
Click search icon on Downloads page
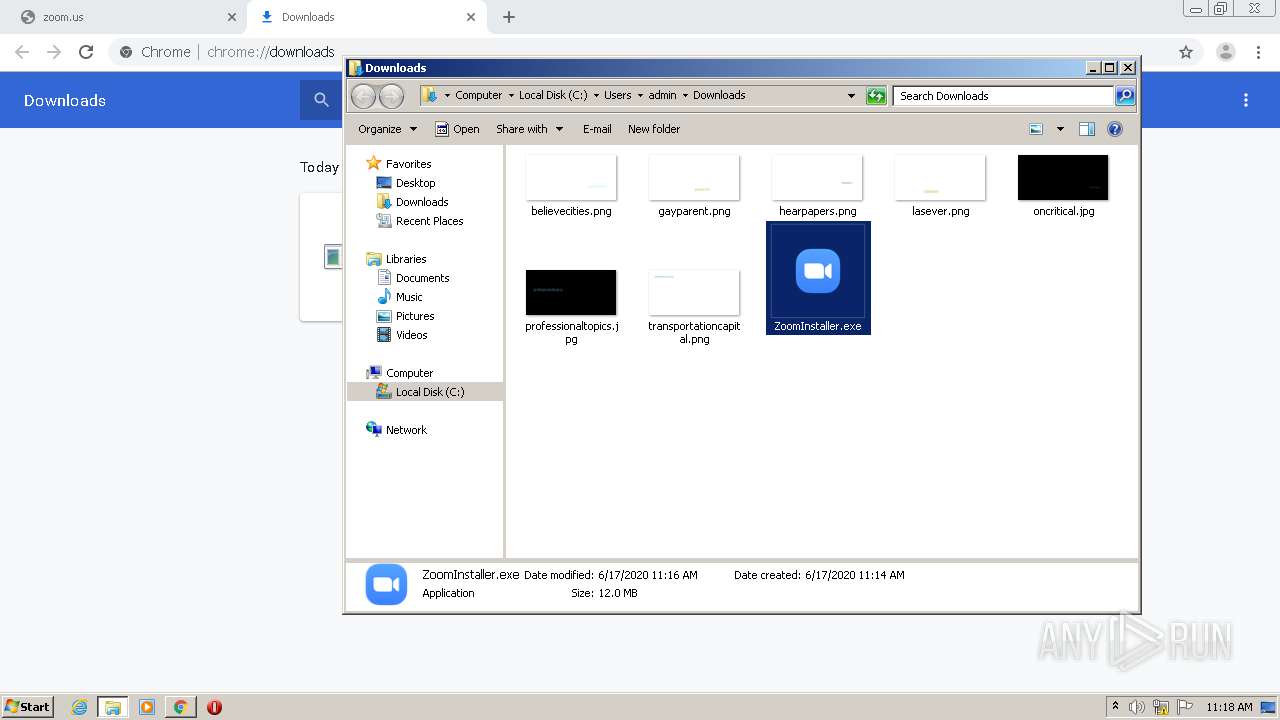(321, 100)
